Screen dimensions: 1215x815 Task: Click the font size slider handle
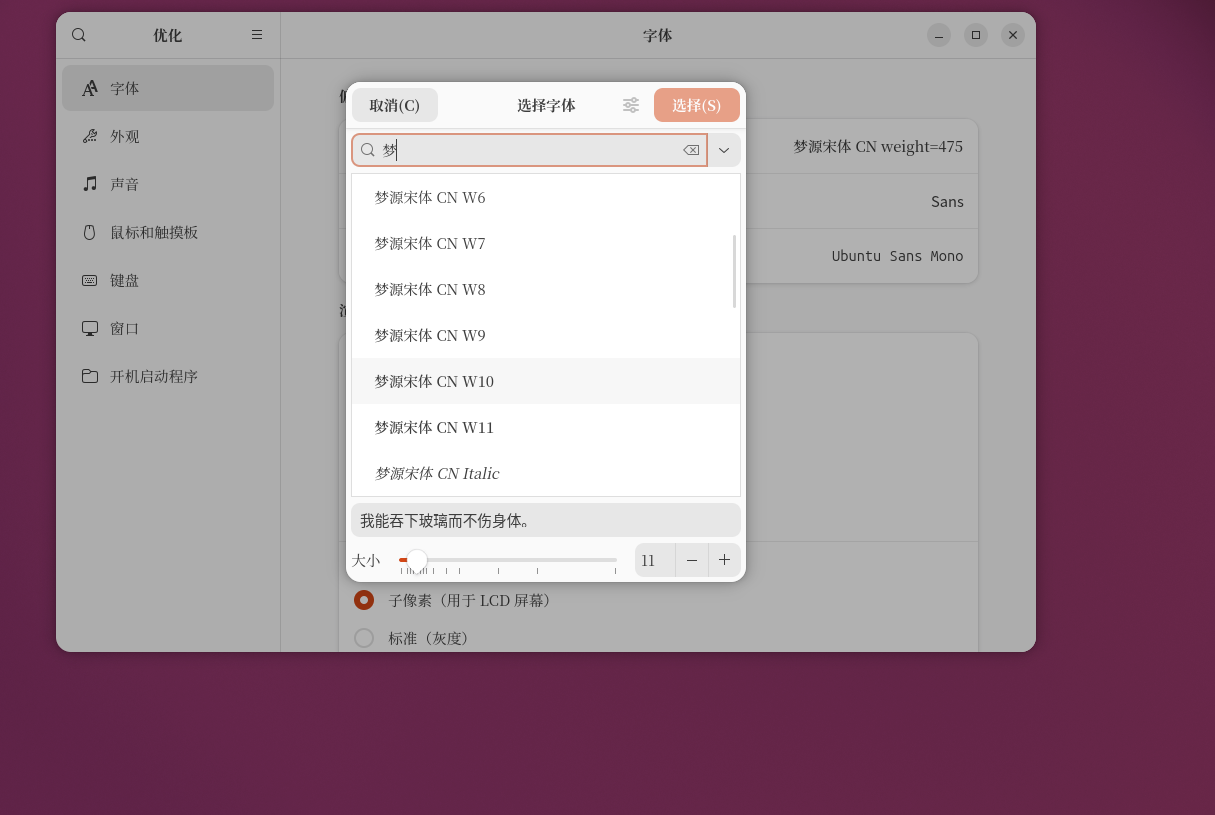417,560
